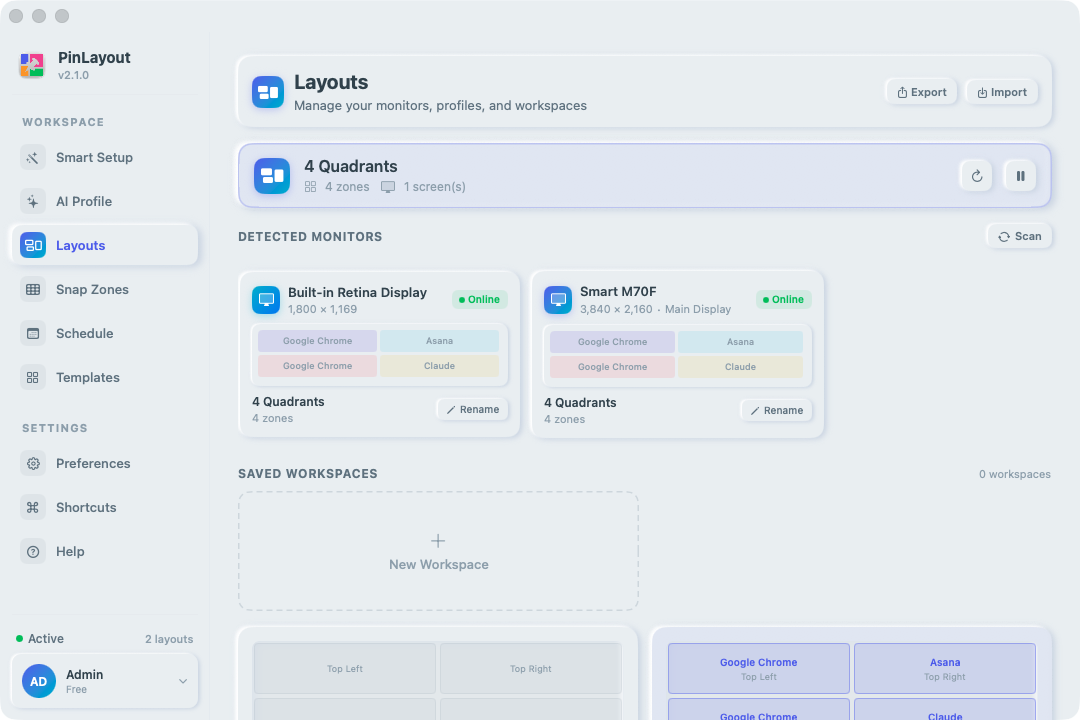The height and width of the screenshot is (720, 1080).
Task: Expand the Admin account dropdown chevron
Action: click(183, 681)
